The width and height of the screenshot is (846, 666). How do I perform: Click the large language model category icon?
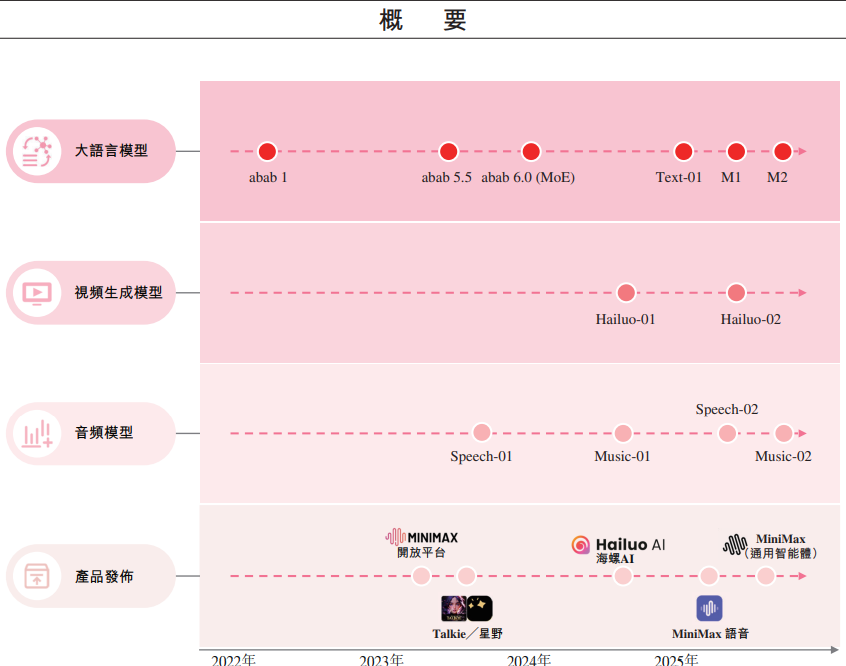[37, 151]
